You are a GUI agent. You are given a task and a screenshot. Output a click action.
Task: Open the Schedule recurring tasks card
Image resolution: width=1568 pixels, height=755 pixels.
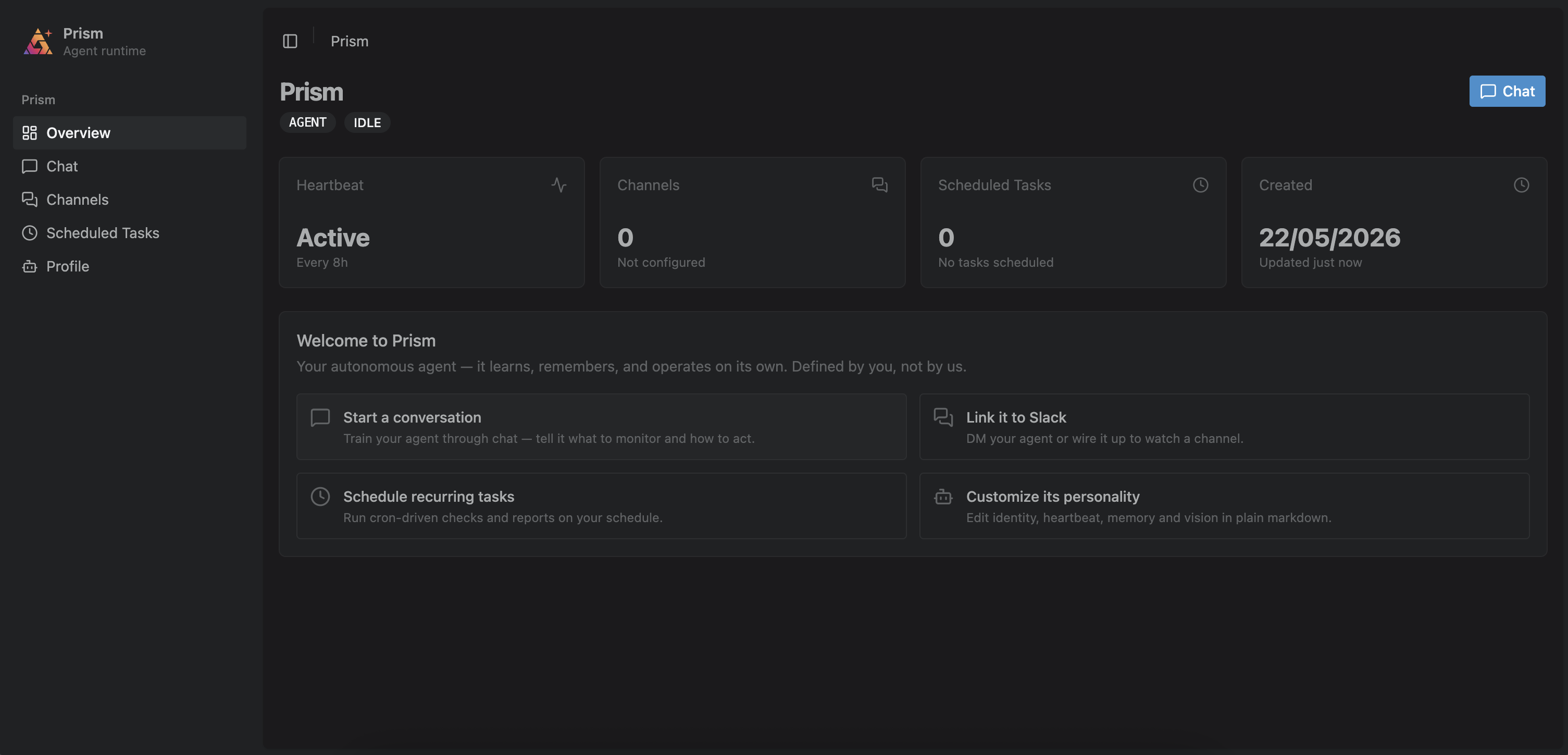point(601,506)
